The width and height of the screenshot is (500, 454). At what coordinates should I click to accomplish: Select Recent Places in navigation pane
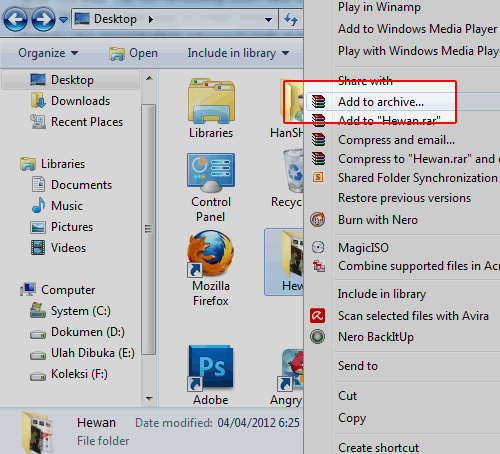[x=77, y=122]
